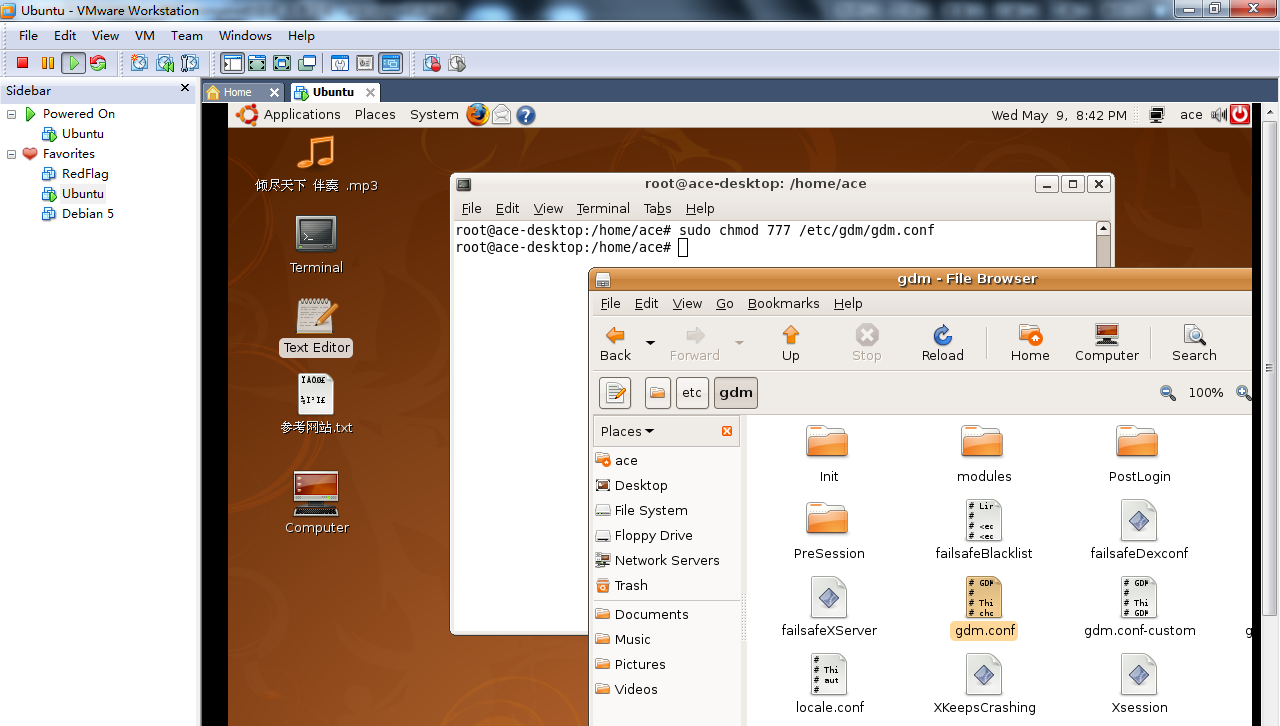Close the VMware Sidebar panel
The width and height of the screenshot is (1280, 726).
(x=185, y=88)
